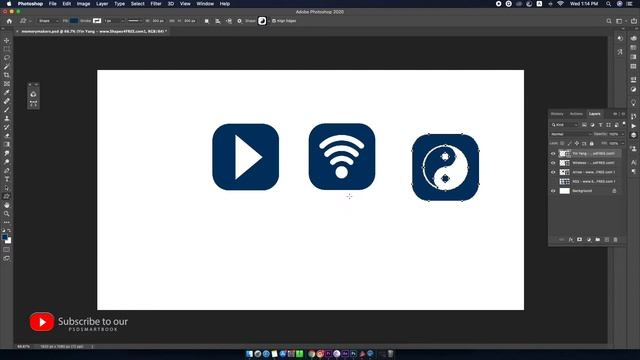640x360 pixels.
Task: Open the Photoshop application menu
Action: (30, 4)
